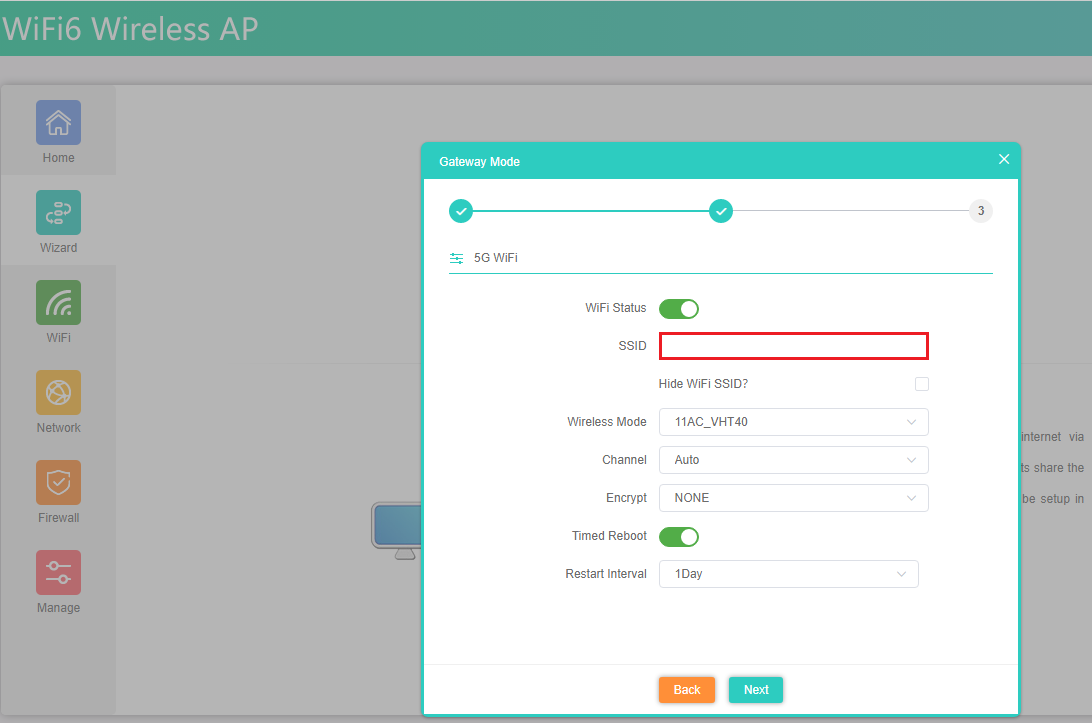Click the orange Back button

(x=686, y=690)
